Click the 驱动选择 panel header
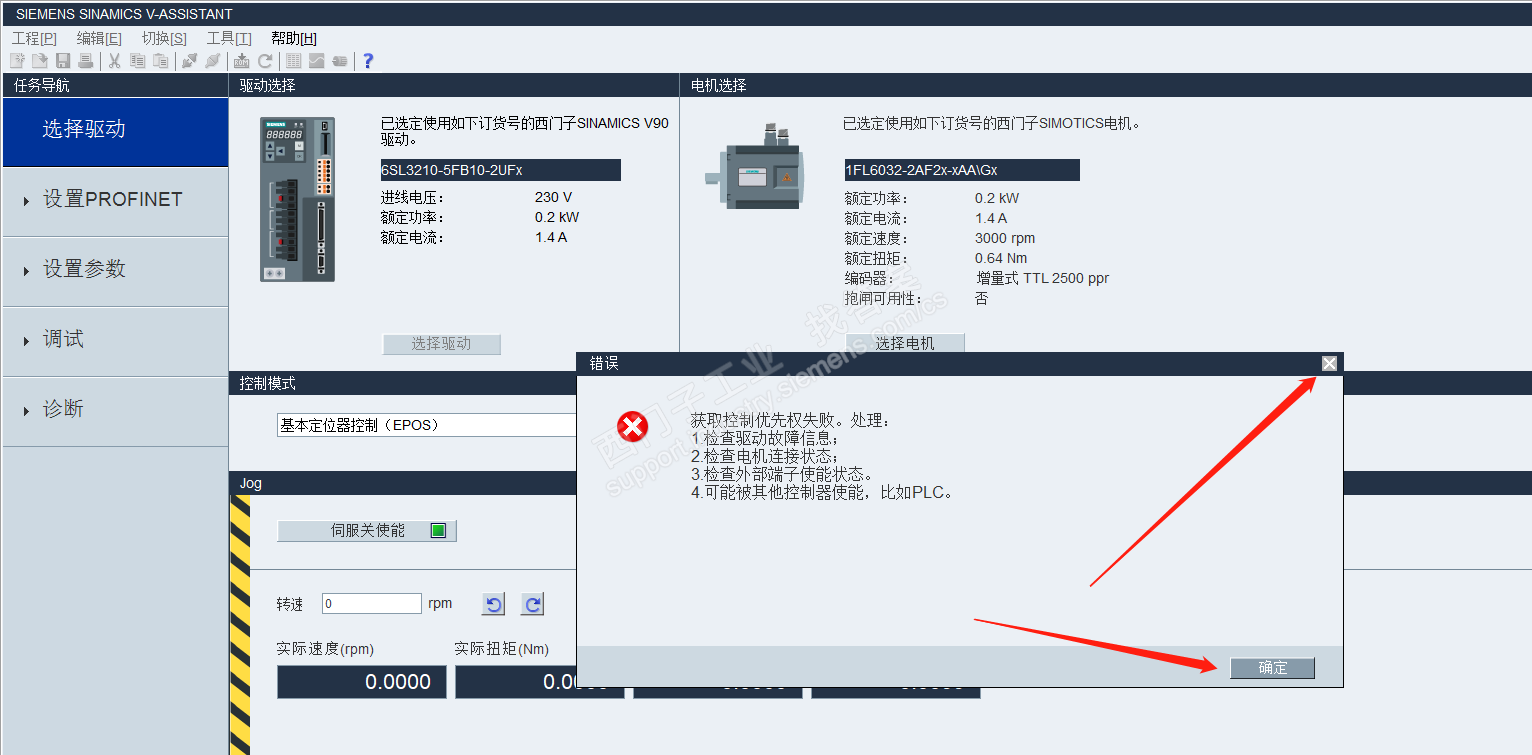The image size is (1532, 755). click(454, 86)
